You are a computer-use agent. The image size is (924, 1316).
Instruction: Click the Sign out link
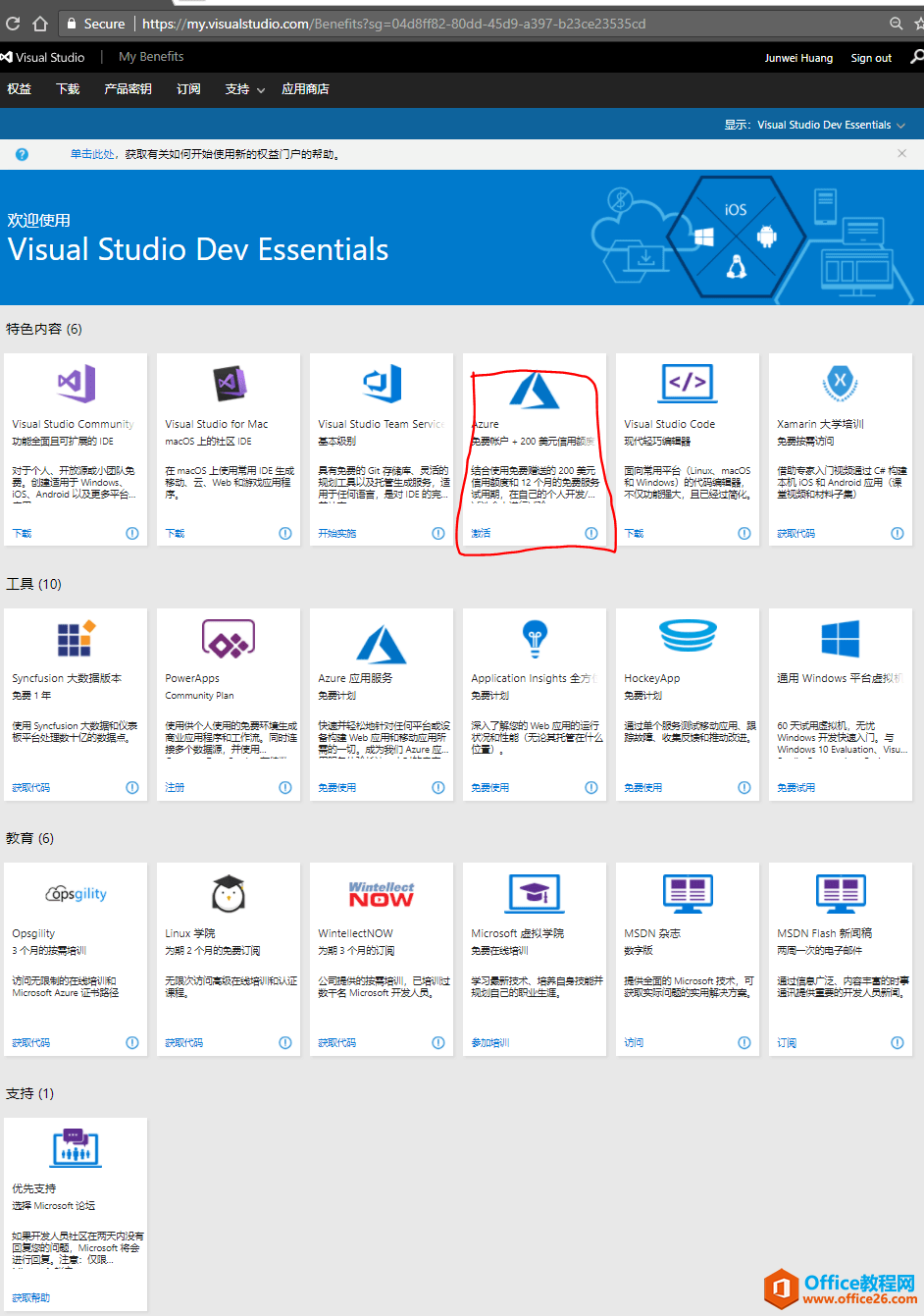871,58
